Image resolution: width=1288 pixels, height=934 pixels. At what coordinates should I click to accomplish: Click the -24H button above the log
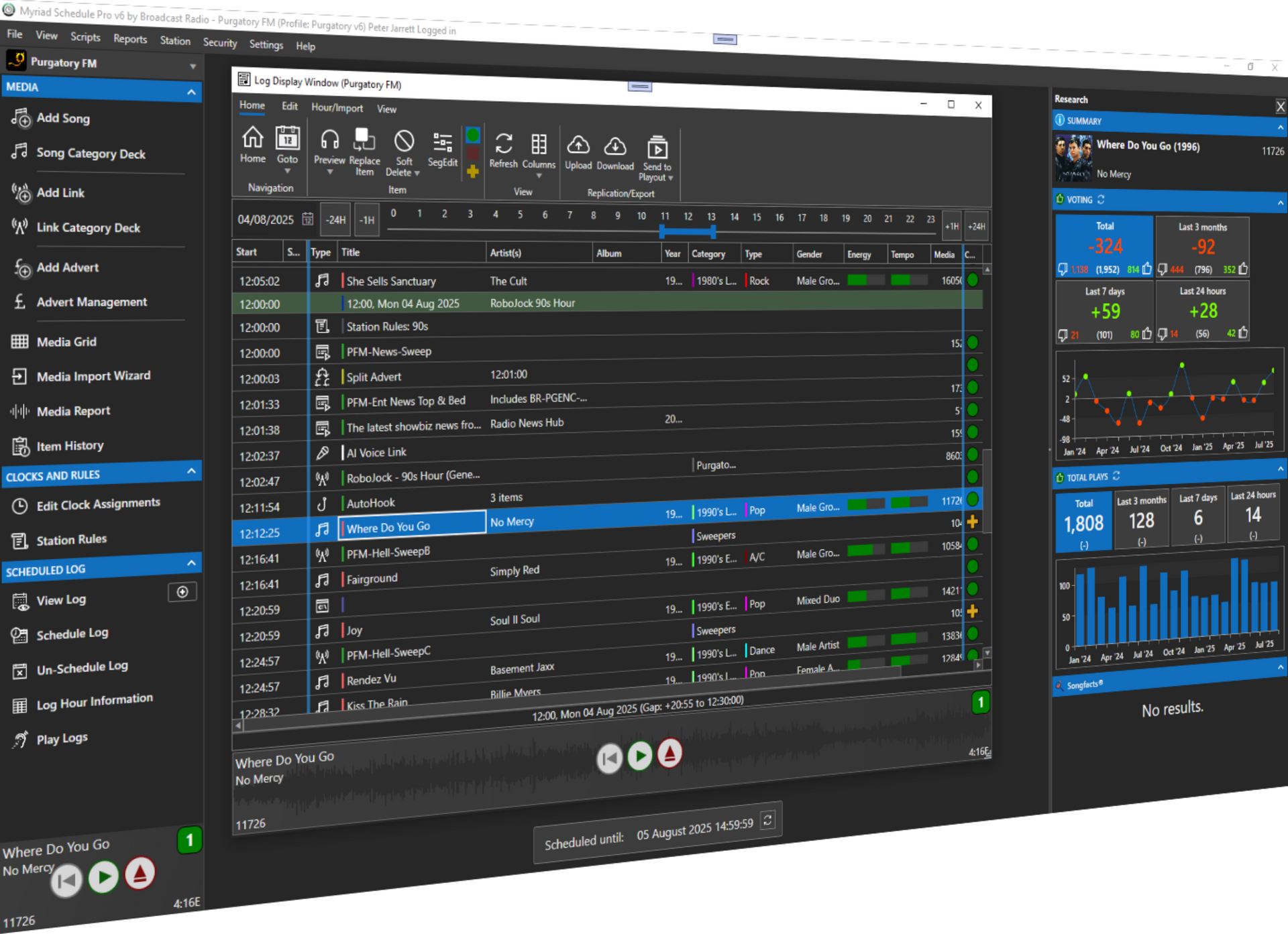point(335,219)
